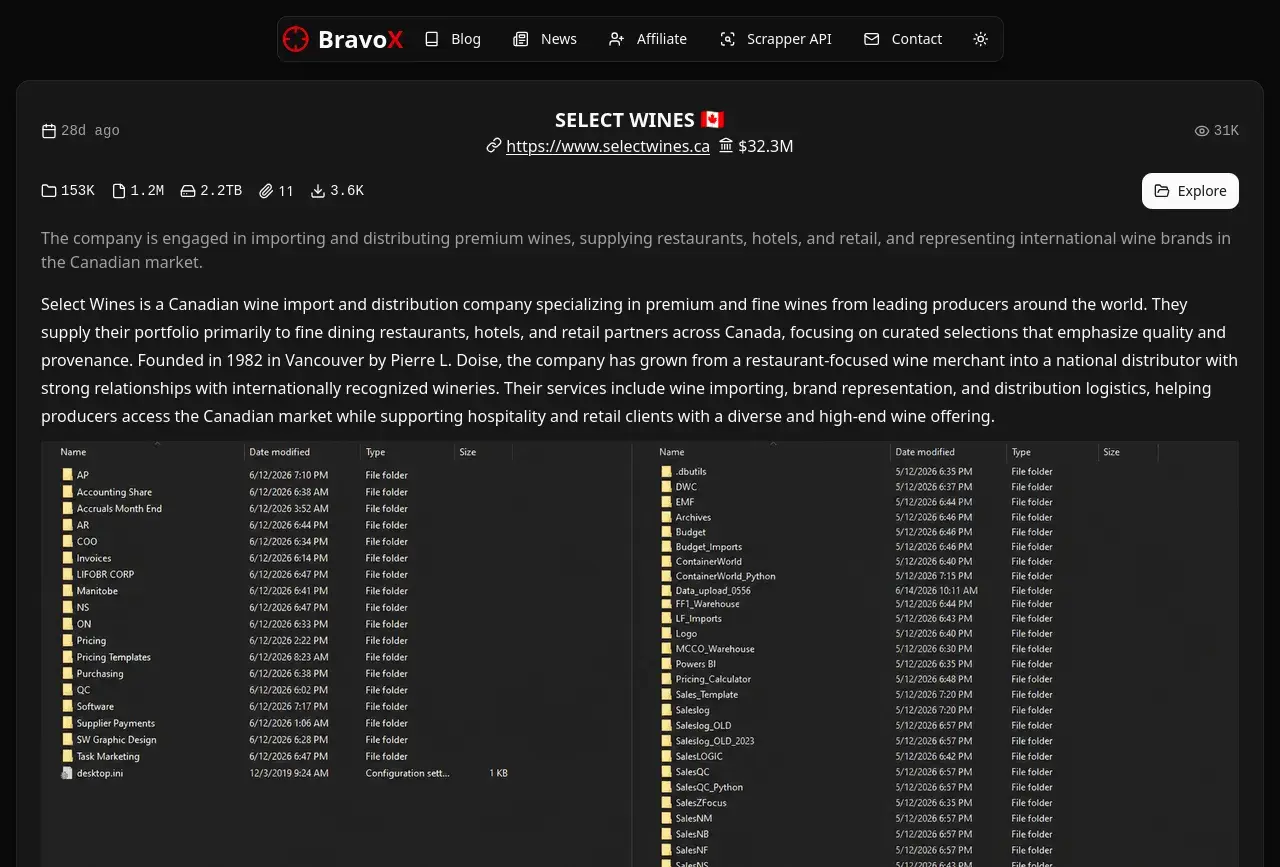The height and width of the screenshot is (867, 1280).
Task: Click the file count icon showing 1.2M
Action: (119, 191)
